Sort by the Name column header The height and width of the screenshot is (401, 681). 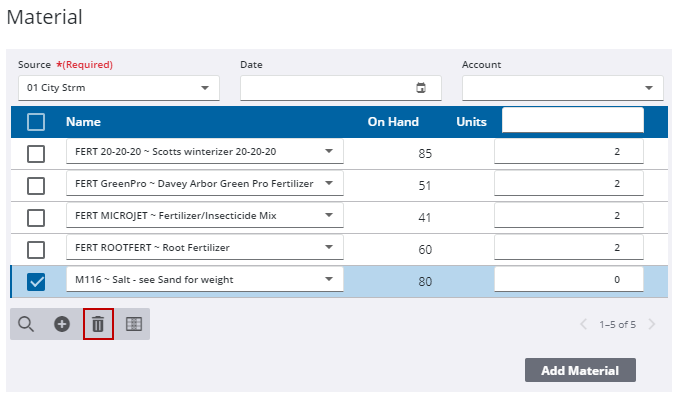[83, 122]
